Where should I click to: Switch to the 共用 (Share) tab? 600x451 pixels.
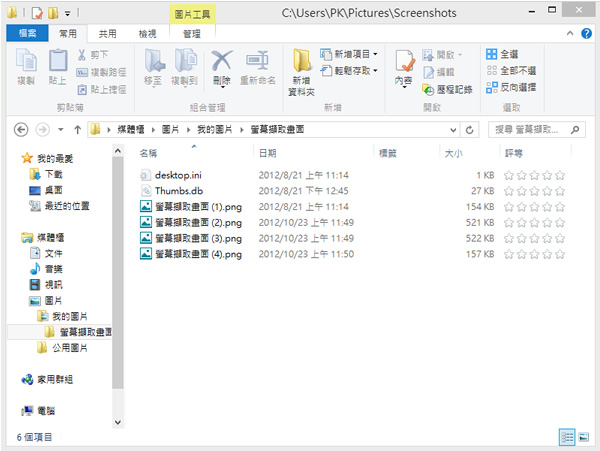pos(108,34)
